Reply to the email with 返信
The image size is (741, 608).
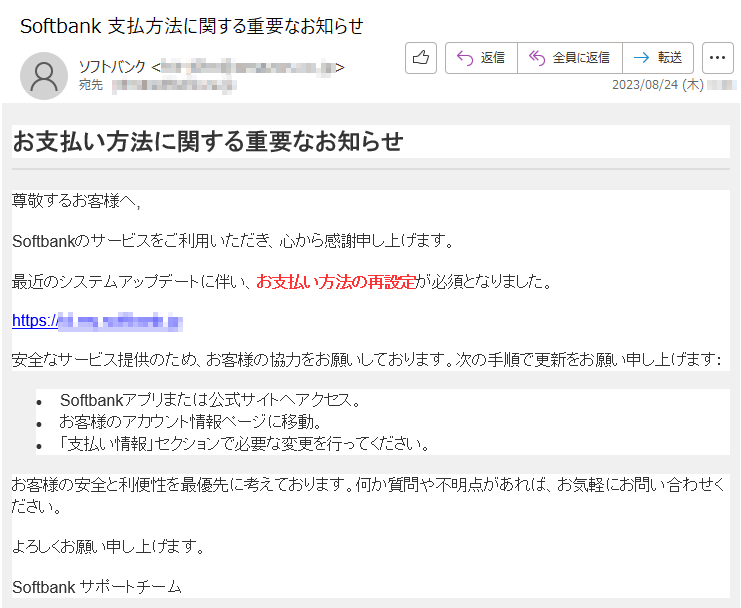[x=481, y=58]
